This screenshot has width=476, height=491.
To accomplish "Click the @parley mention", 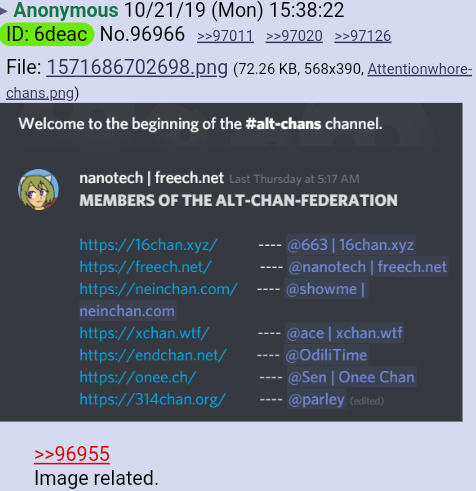I will pos(316,399).
